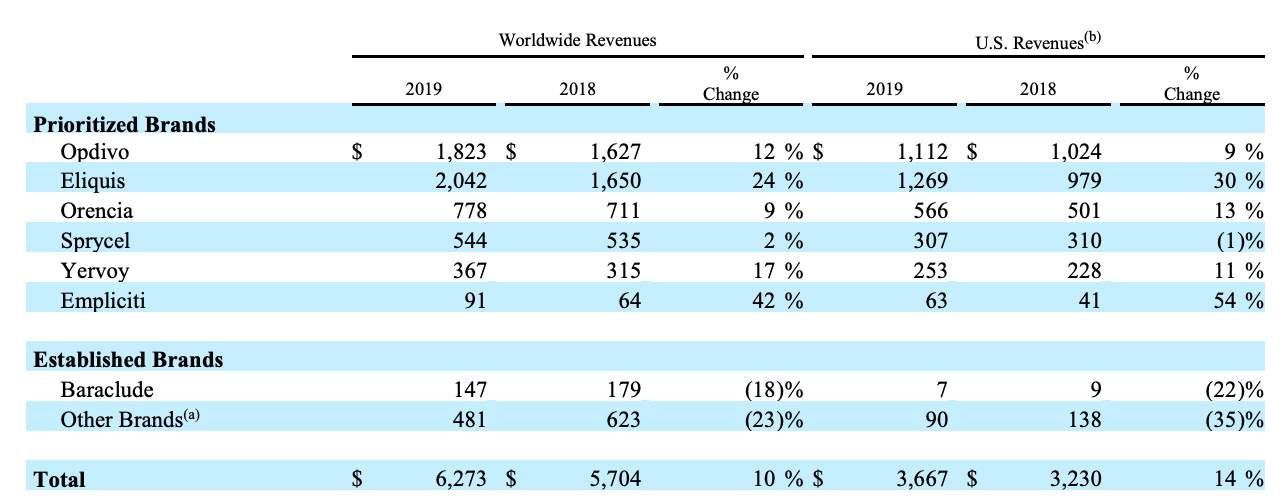Click Sprycel 2019 worldwide value 544
The image size is (1281, 503).
(469, 241)
